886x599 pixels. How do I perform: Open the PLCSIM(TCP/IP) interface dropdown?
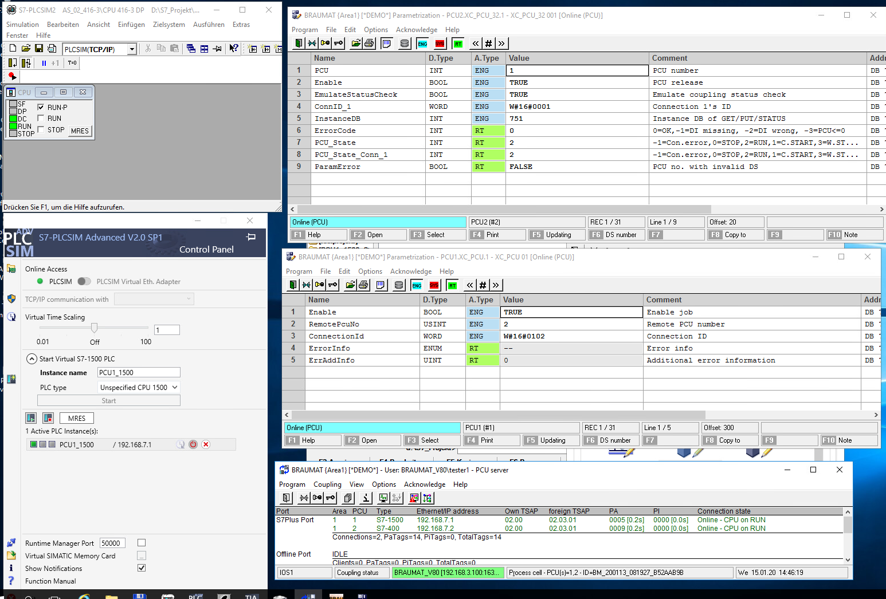click(132, 49)
